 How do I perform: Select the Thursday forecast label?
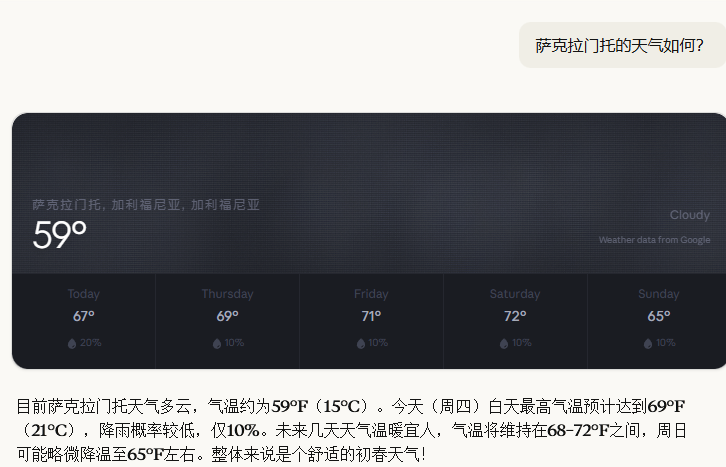227,294
